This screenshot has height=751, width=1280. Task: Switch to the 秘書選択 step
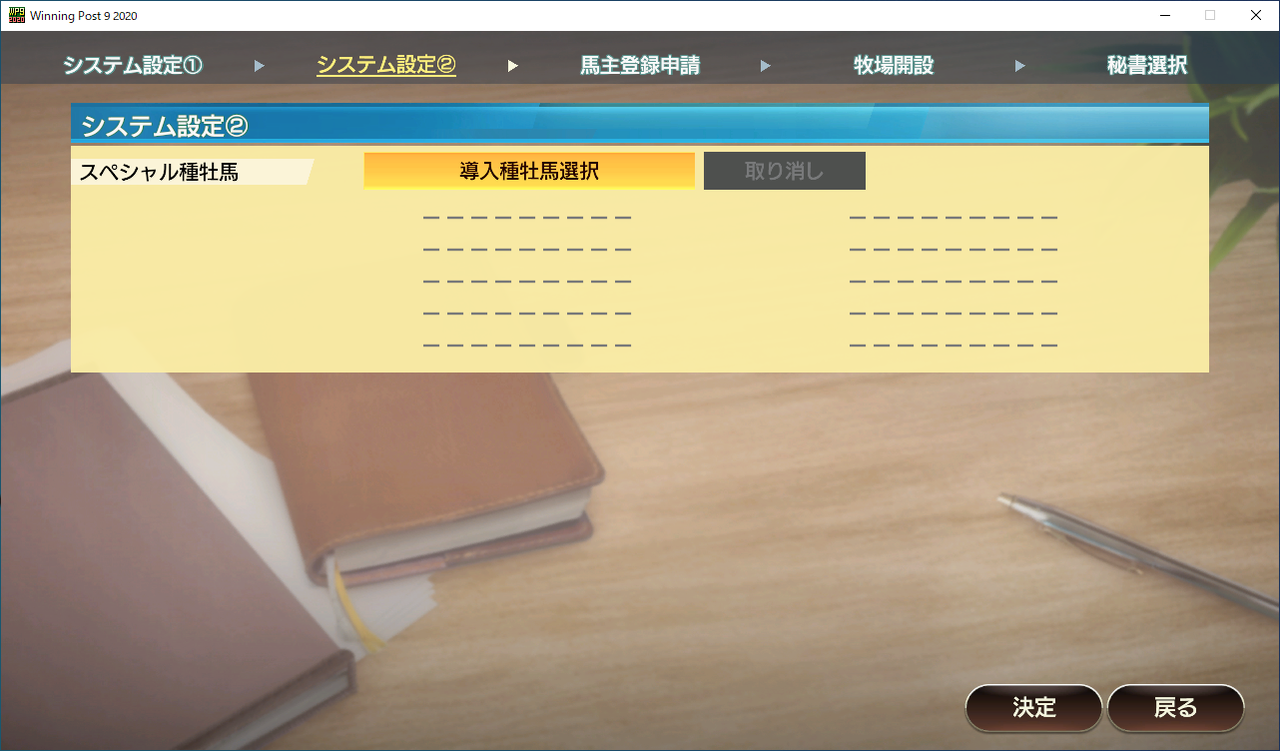coord(1147,64)
